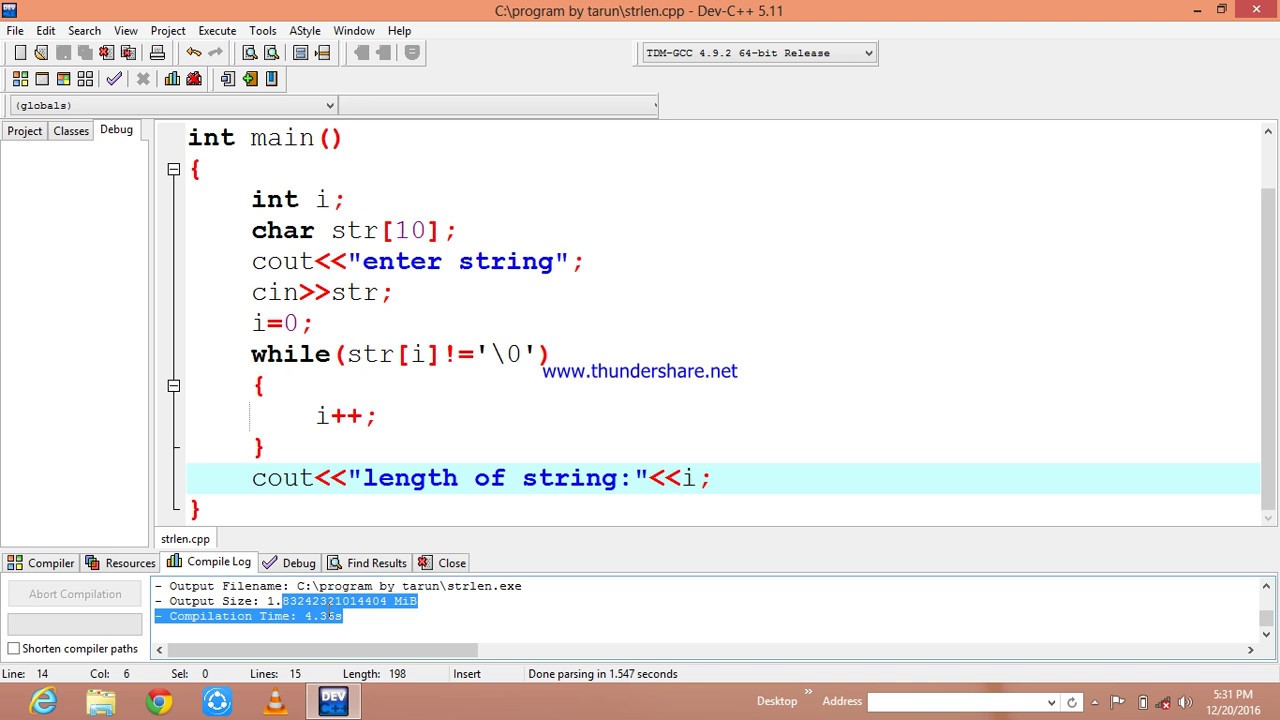Click the Close All files toolbar icon

pos(128,53)
